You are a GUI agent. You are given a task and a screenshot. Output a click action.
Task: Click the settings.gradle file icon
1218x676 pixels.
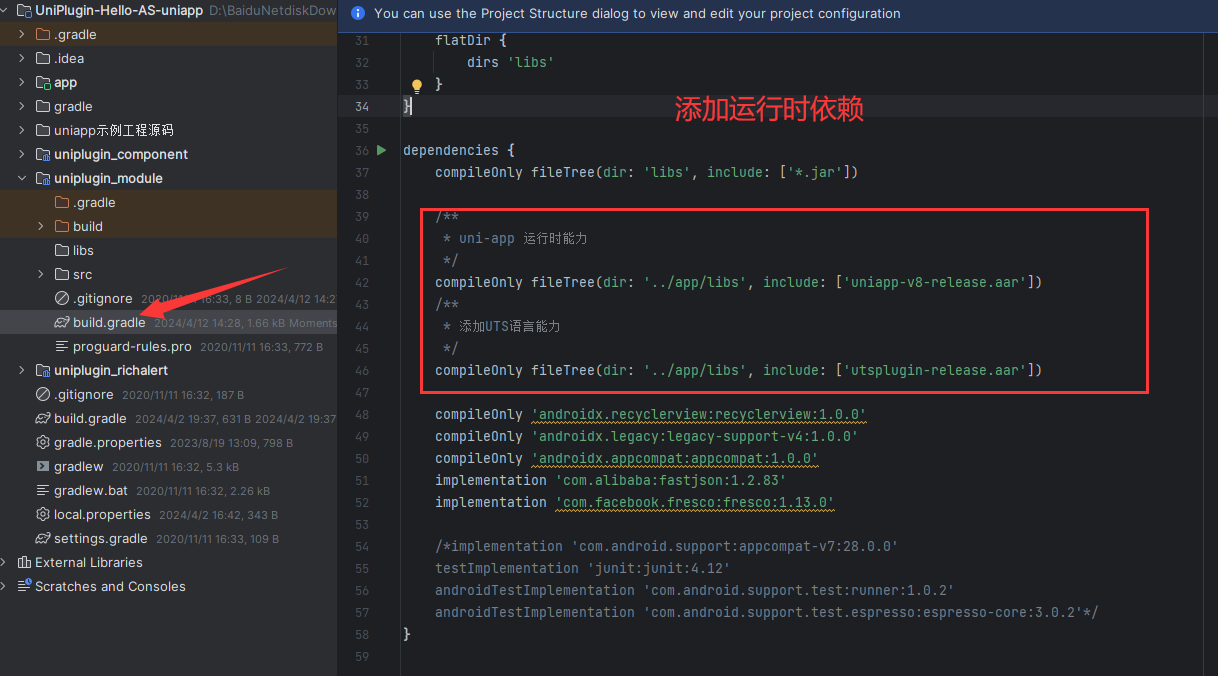point(43,538)
